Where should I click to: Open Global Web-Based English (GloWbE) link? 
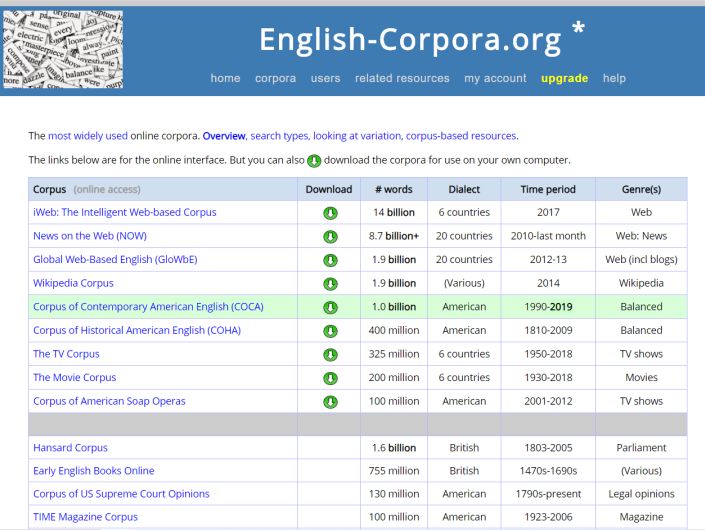[x=115, y=259]
